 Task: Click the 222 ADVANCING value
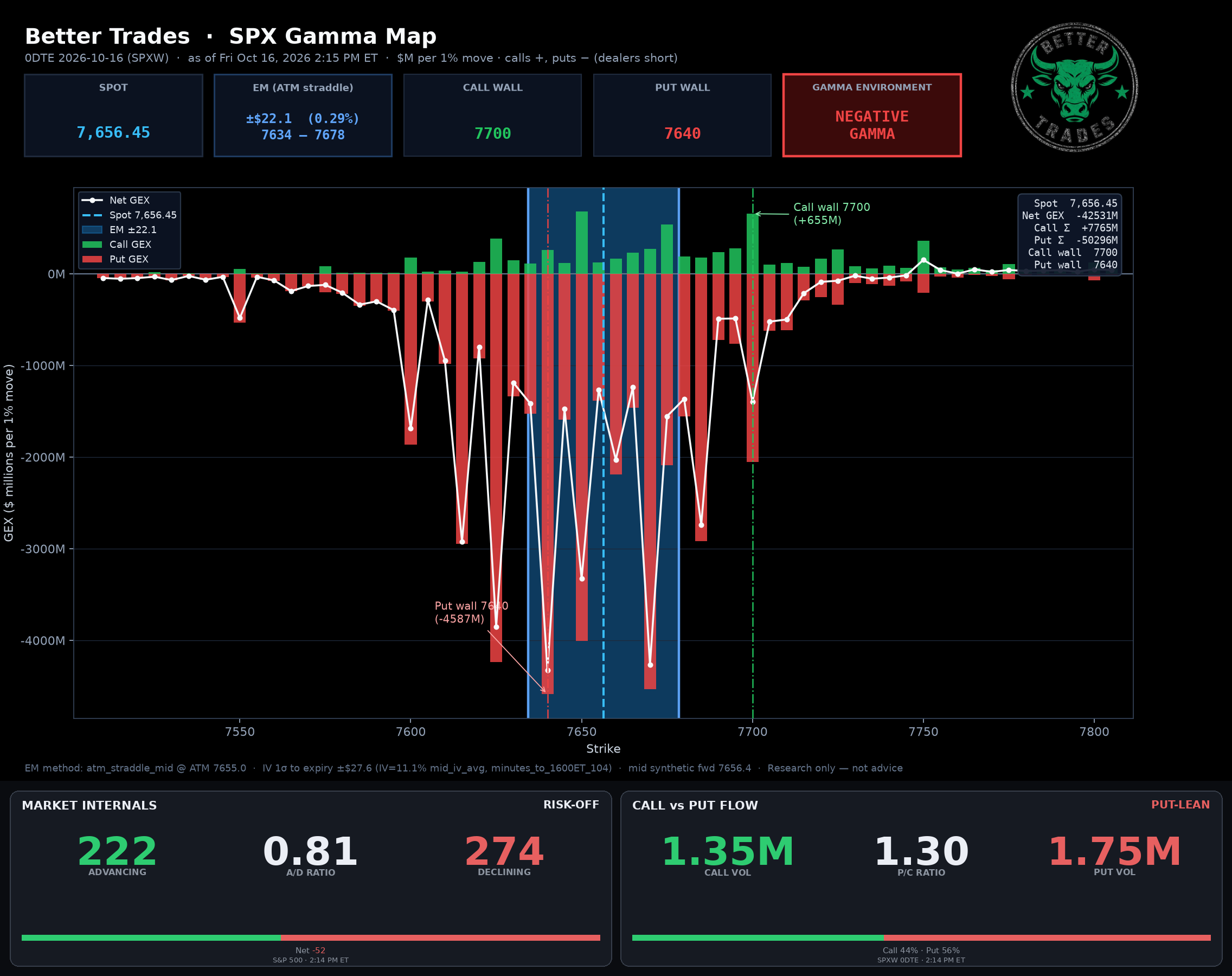coord(117,851)
